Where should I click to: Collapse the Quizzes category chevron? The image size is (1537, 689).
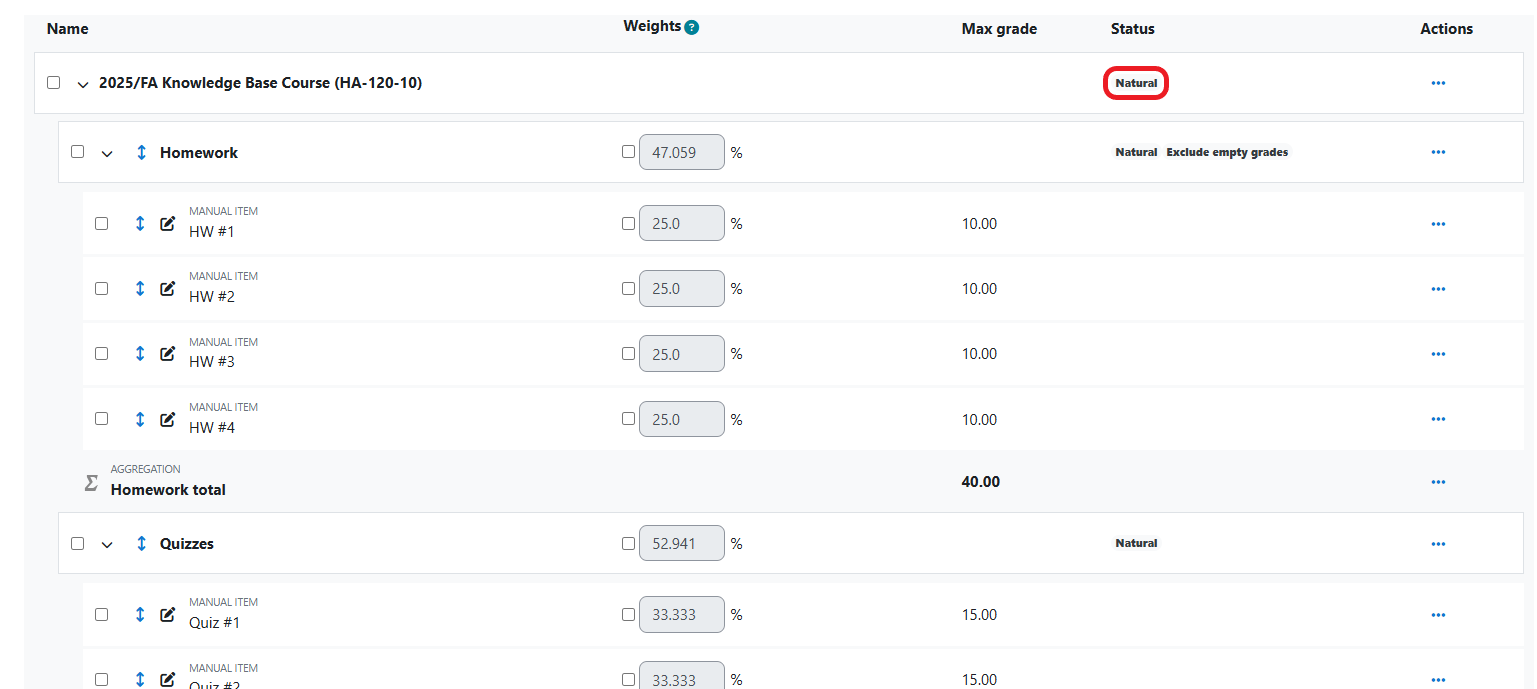point(107,545)
